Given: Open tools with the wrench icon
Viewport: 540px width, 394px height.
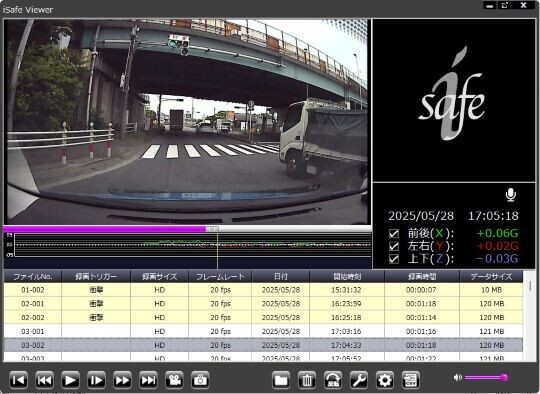Looking at the screenshot, I should 359,380.
